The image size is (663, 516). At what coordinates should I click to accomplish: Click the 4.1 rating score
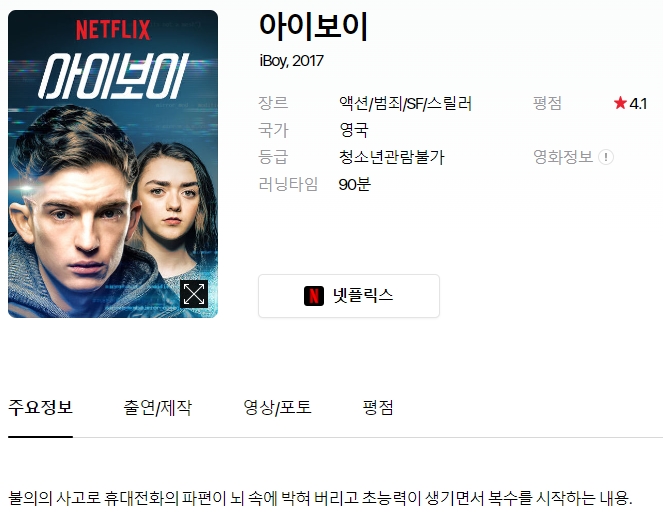[x=638, y=104]
